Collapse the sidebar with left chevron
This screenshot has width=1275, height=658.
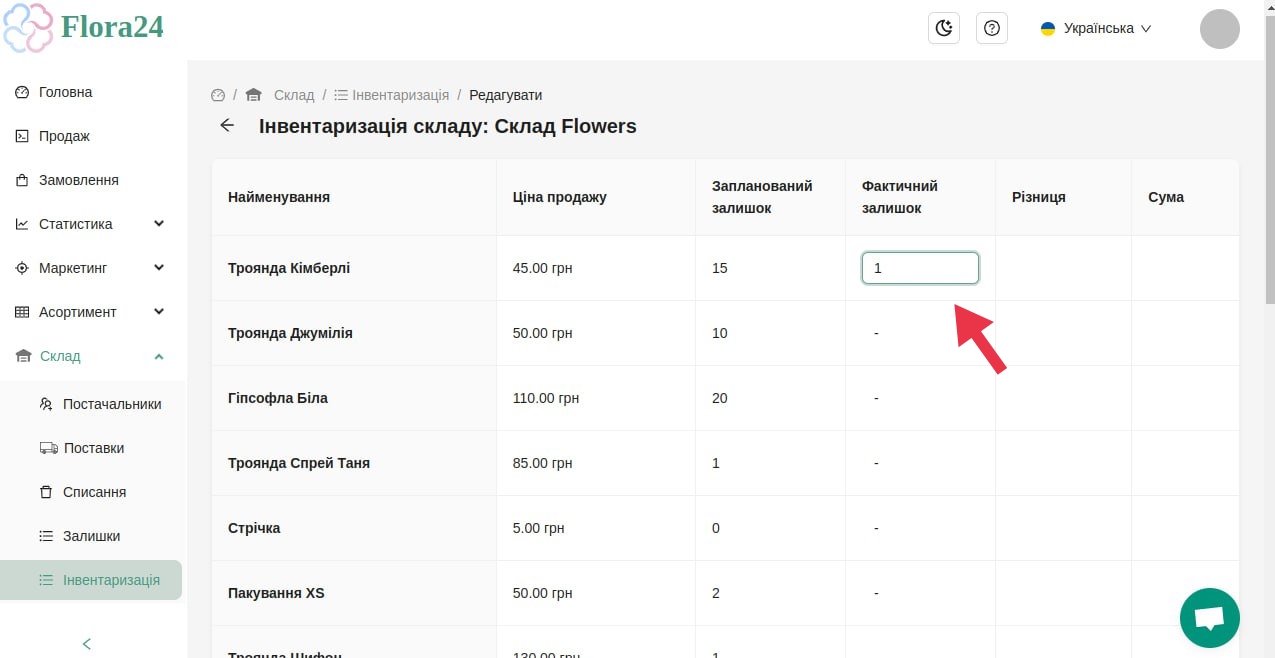[87, 644]
